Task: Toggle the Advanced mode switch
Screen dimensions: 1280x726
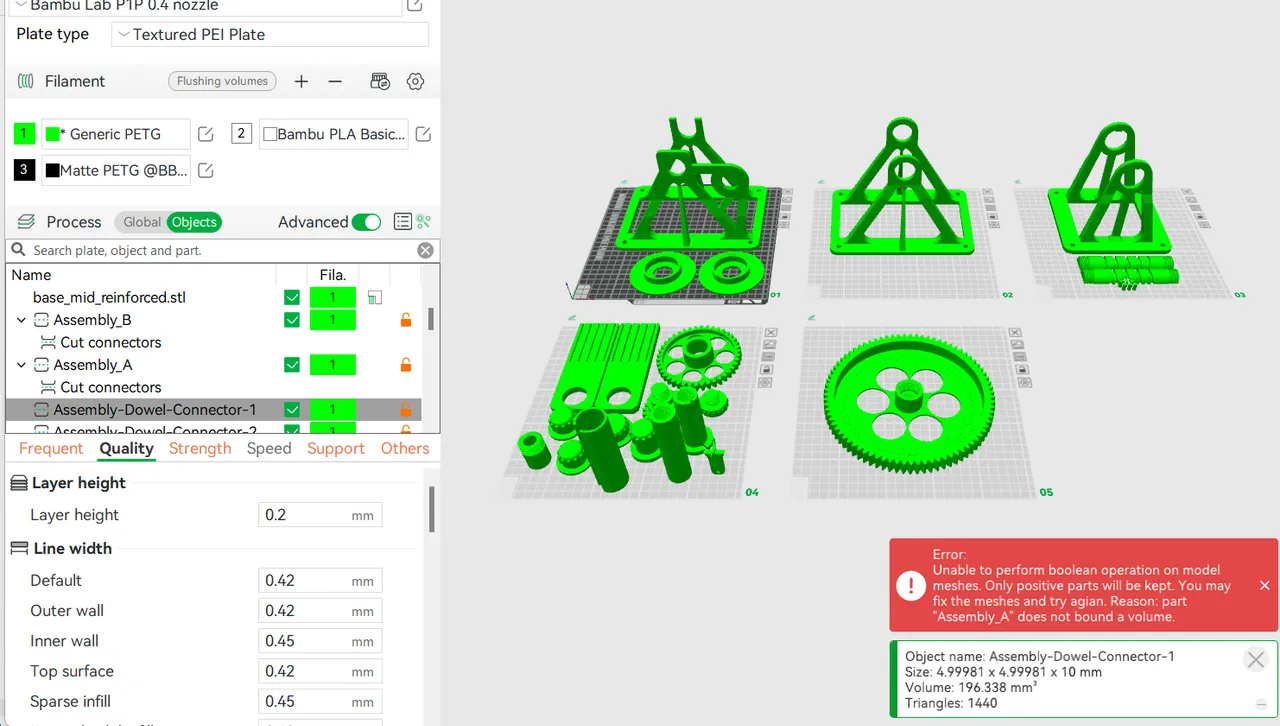Action: point(366,222)
